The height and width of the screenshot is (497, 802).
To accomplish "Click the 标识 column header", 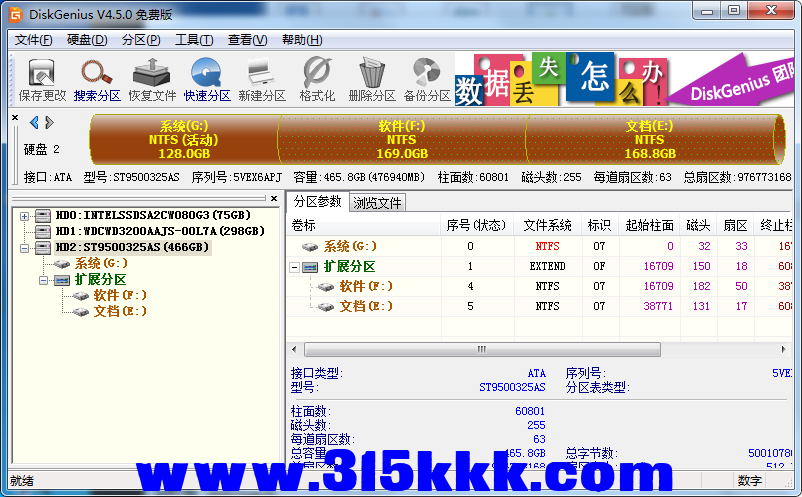I will coord(599,225).
